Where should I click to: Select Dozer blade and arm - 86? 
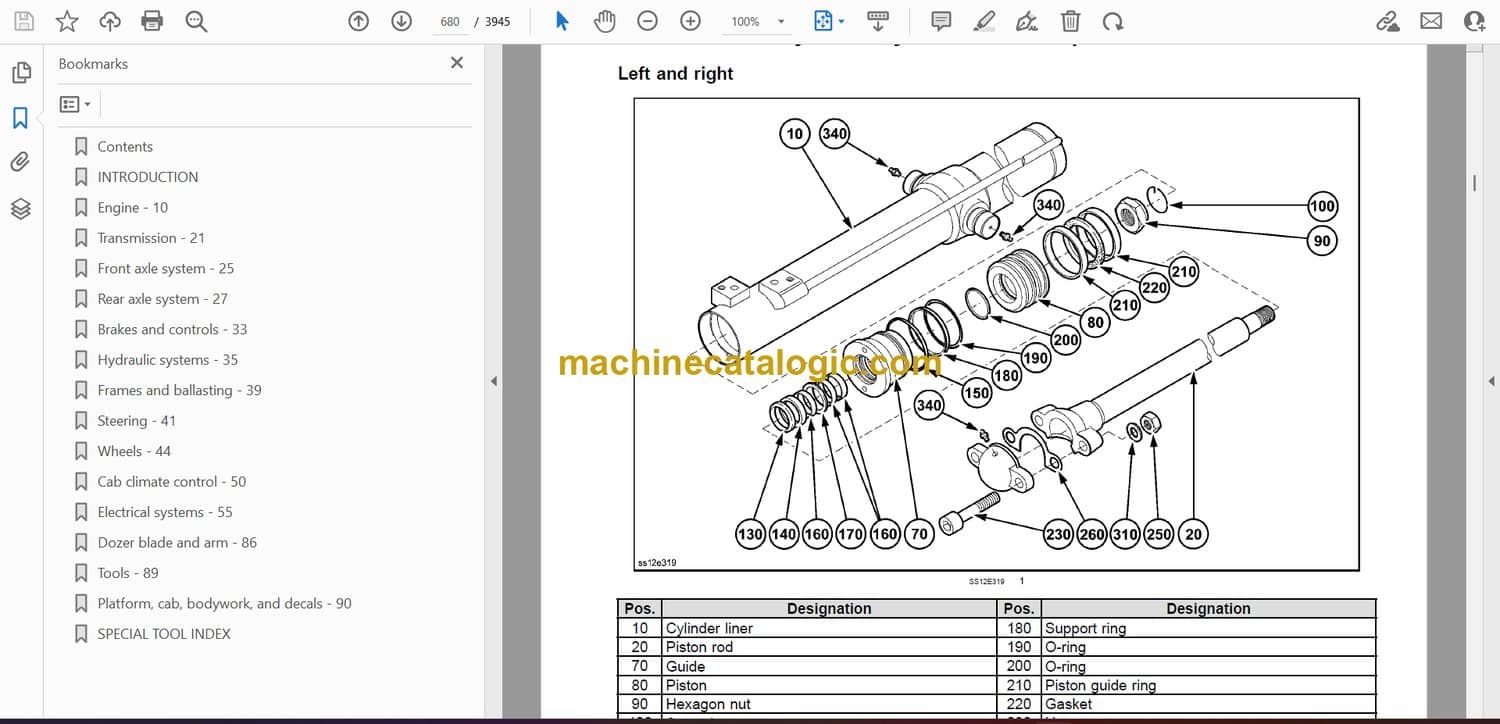(177, 542)
